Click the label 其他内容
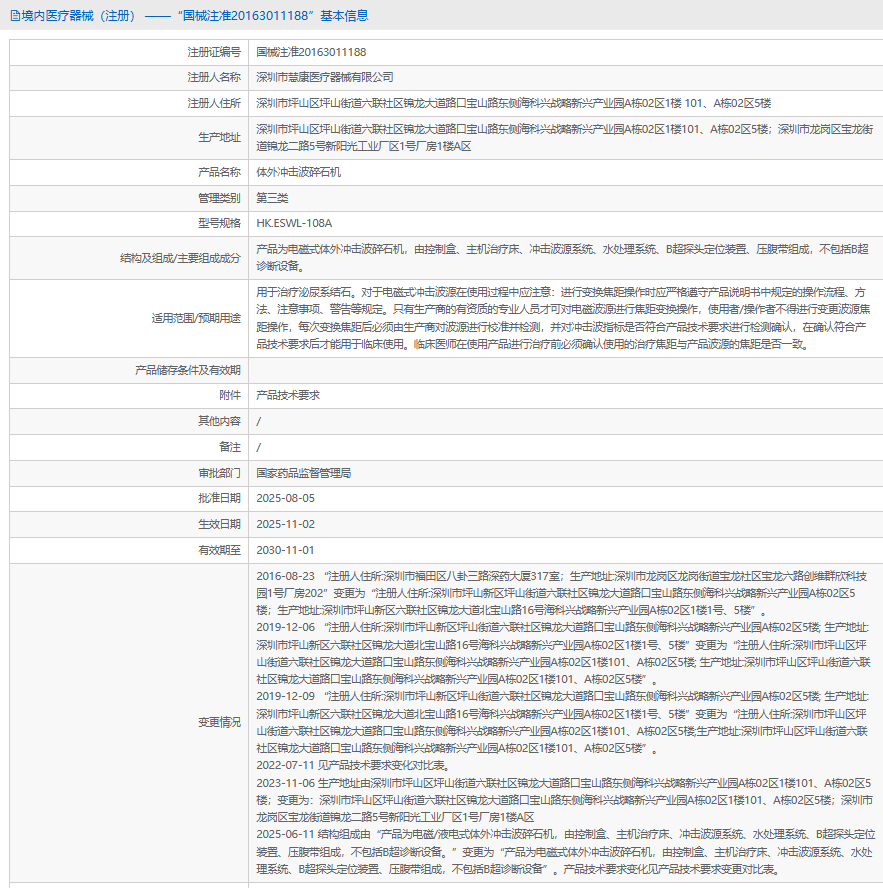The height and width of the screenshot is (888, 883). tap(219, 421)
